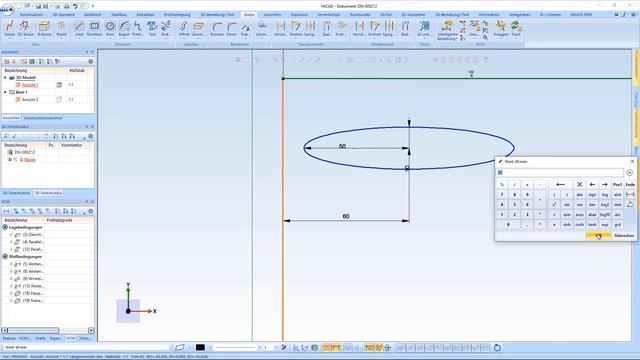Open the Feature tab at bottom left
The width and height of the screenshot is (640, 360).
[x=9, y=338]
